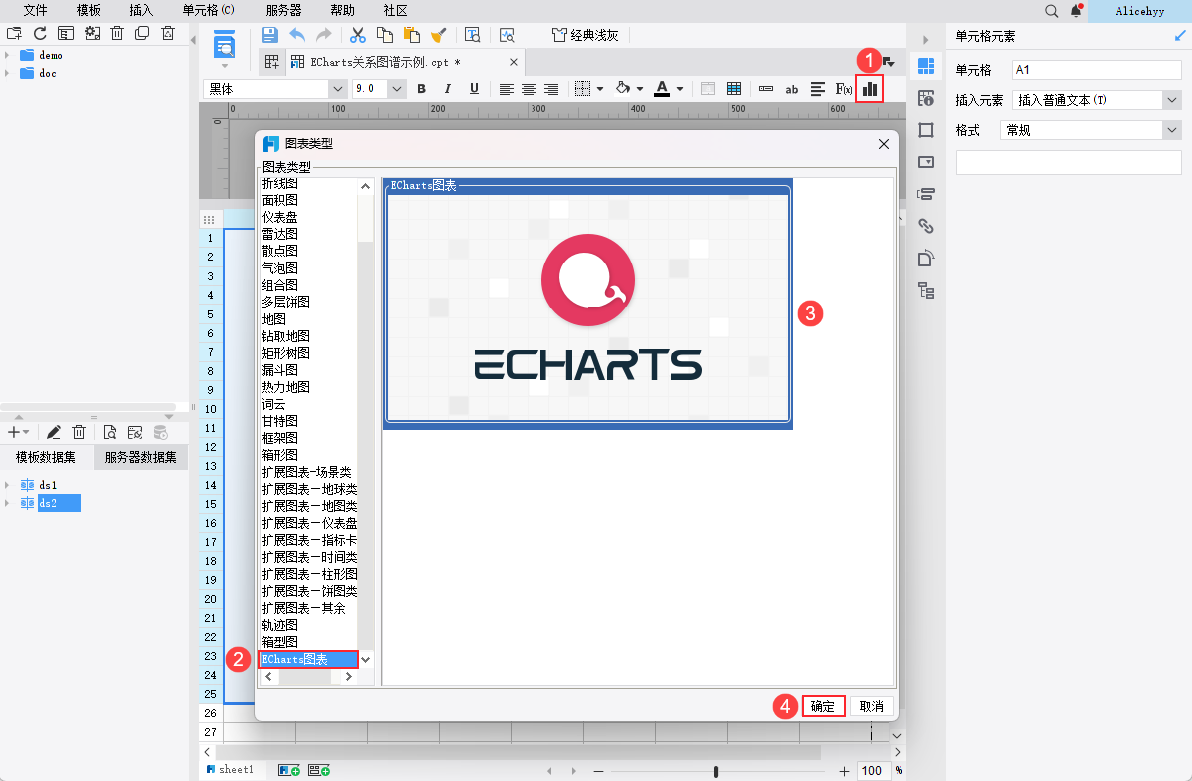Switch to 服务器数据集 tab
1192x781 pixels.
pyautogui.click(x=140, y=458)
